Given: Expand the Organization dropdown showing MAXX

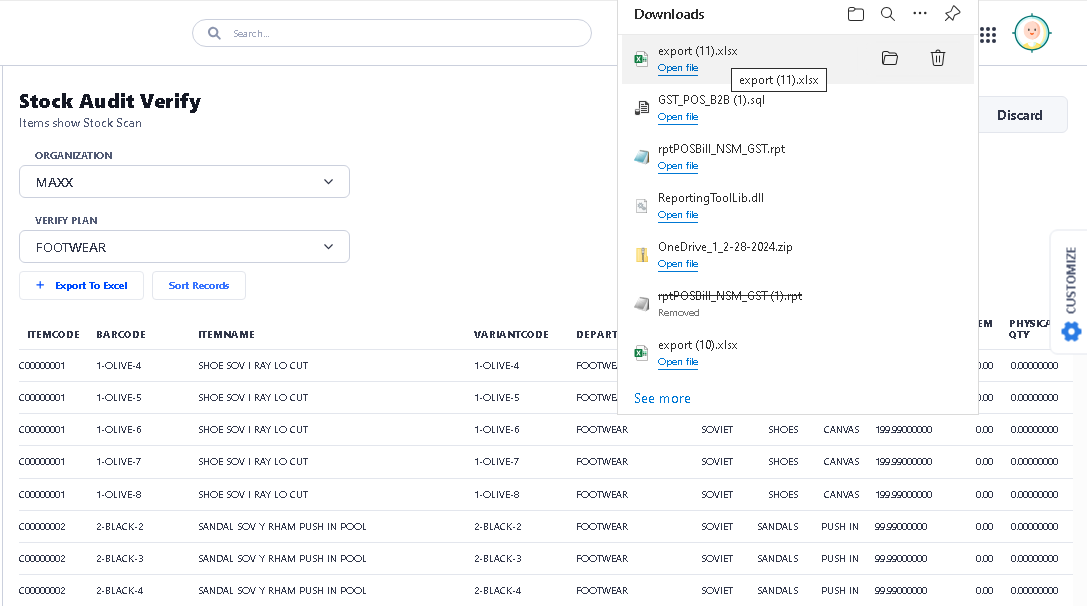Looking at the screenshot, I should click(184, 182).
